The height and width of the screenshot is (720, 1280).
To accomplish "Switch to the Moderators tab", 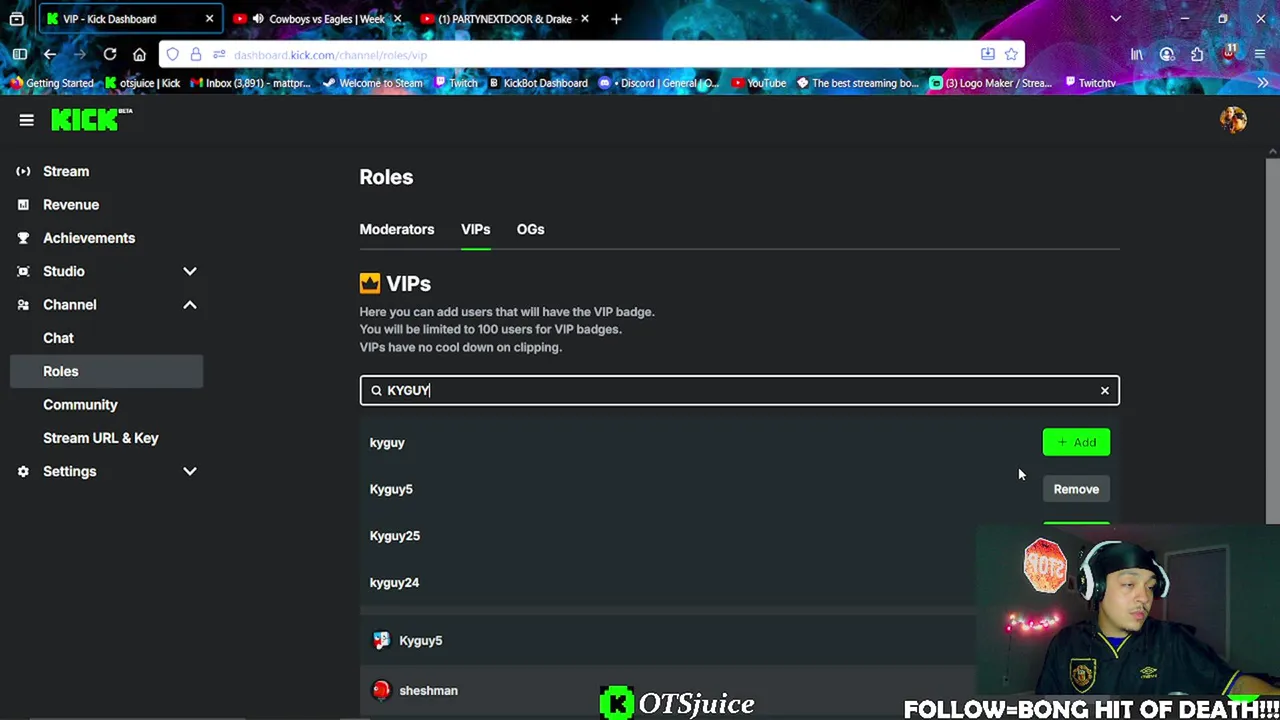I will 397,229.
